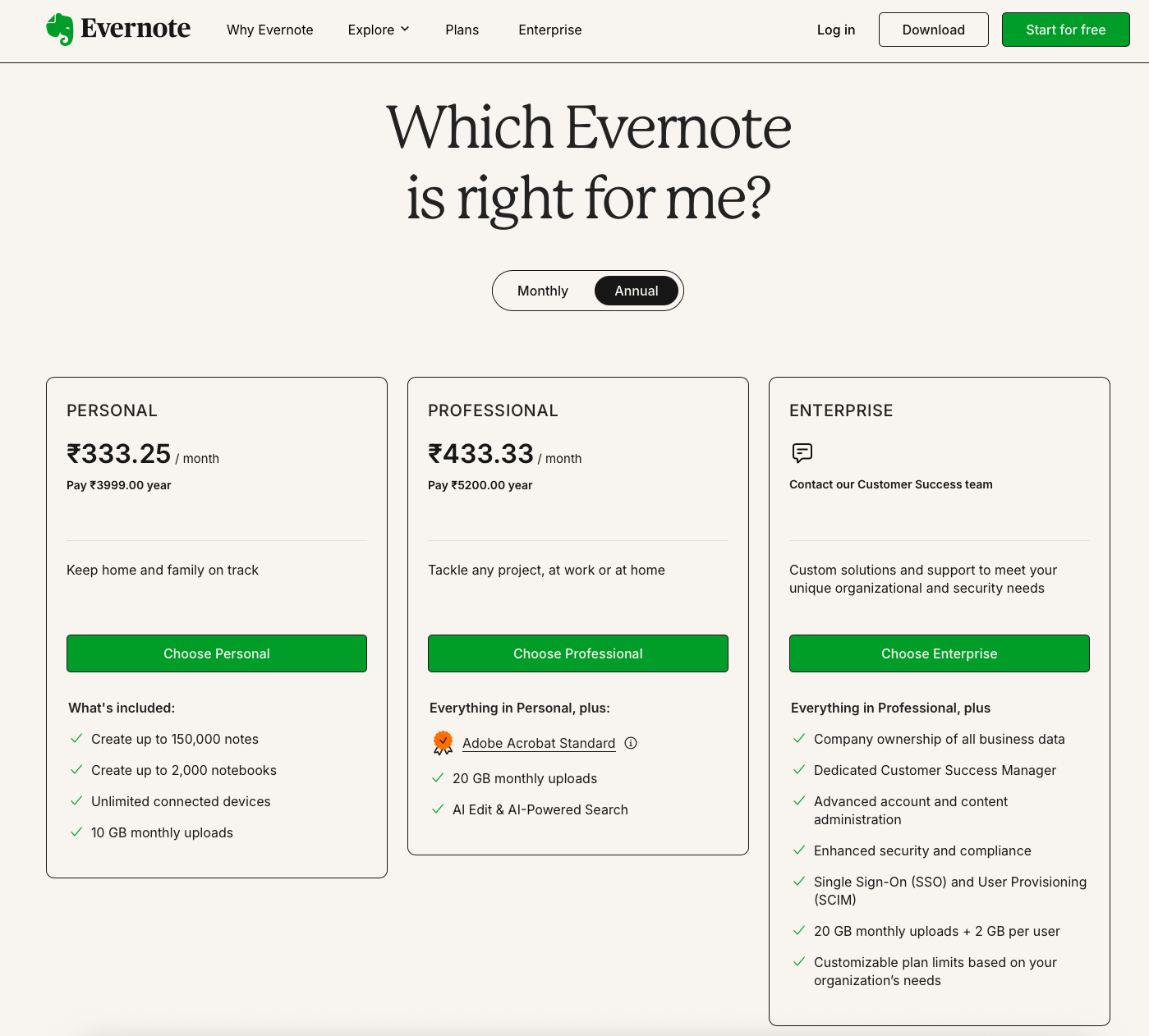Click the Evernote elephant logo
The height and width of the screenshot is (1036, 1149).
(60, 30)
